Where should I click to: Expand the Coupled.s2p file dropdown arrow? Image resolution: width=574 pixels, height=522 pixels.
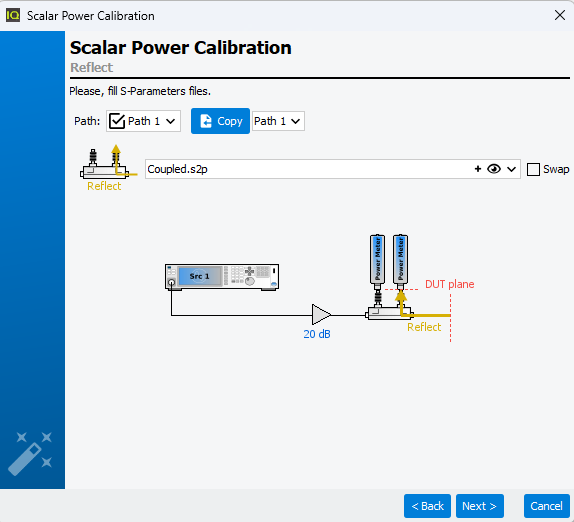[511, 169]
